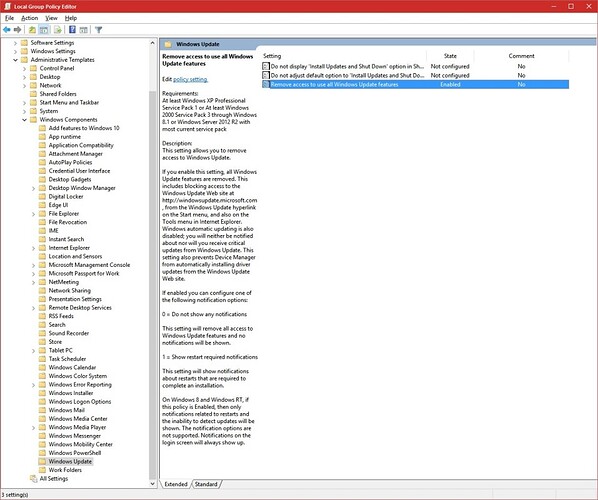
Task: Expand the Start Menu and Taskbar node
Action: click(24, 103)
